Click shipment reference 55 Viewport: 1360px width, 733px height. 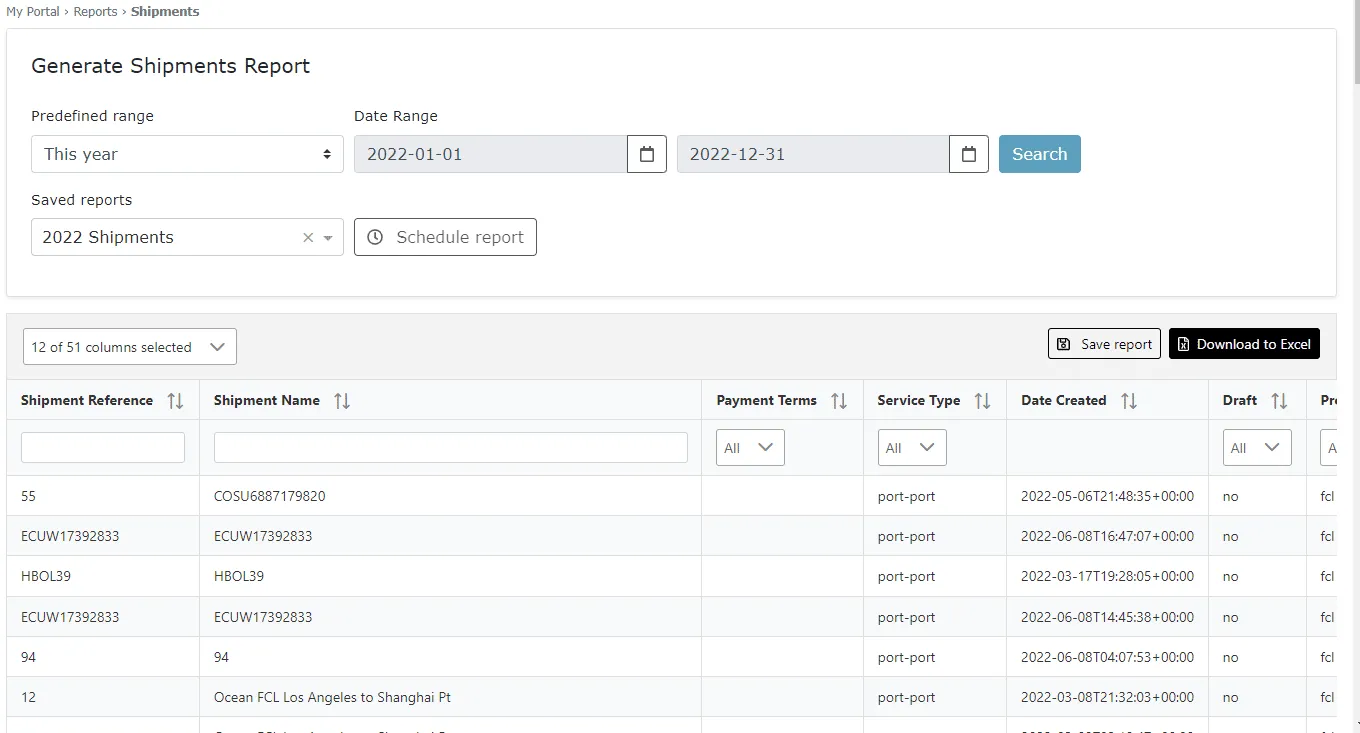point(28,496)
